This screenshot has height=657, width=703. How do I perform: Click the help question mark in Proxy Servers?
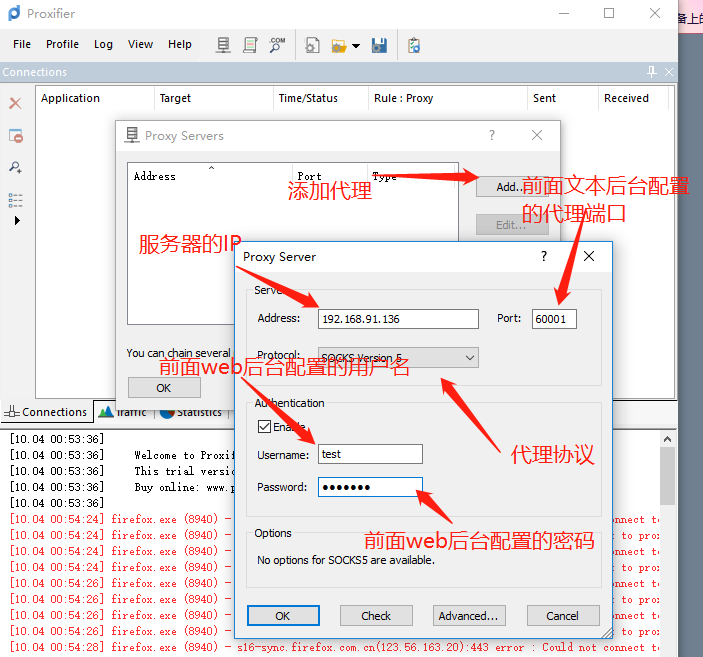(492, 135)
